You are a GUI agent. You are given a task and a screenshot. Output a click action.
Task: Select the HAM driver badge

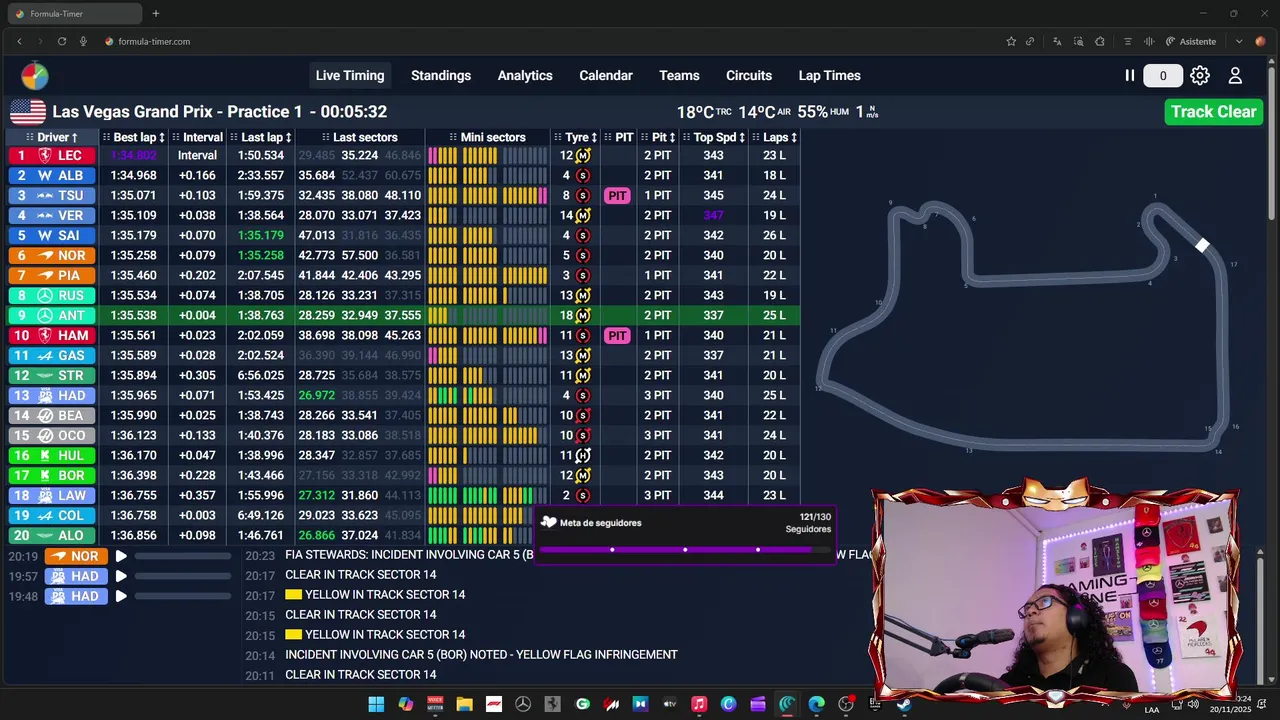52,336
